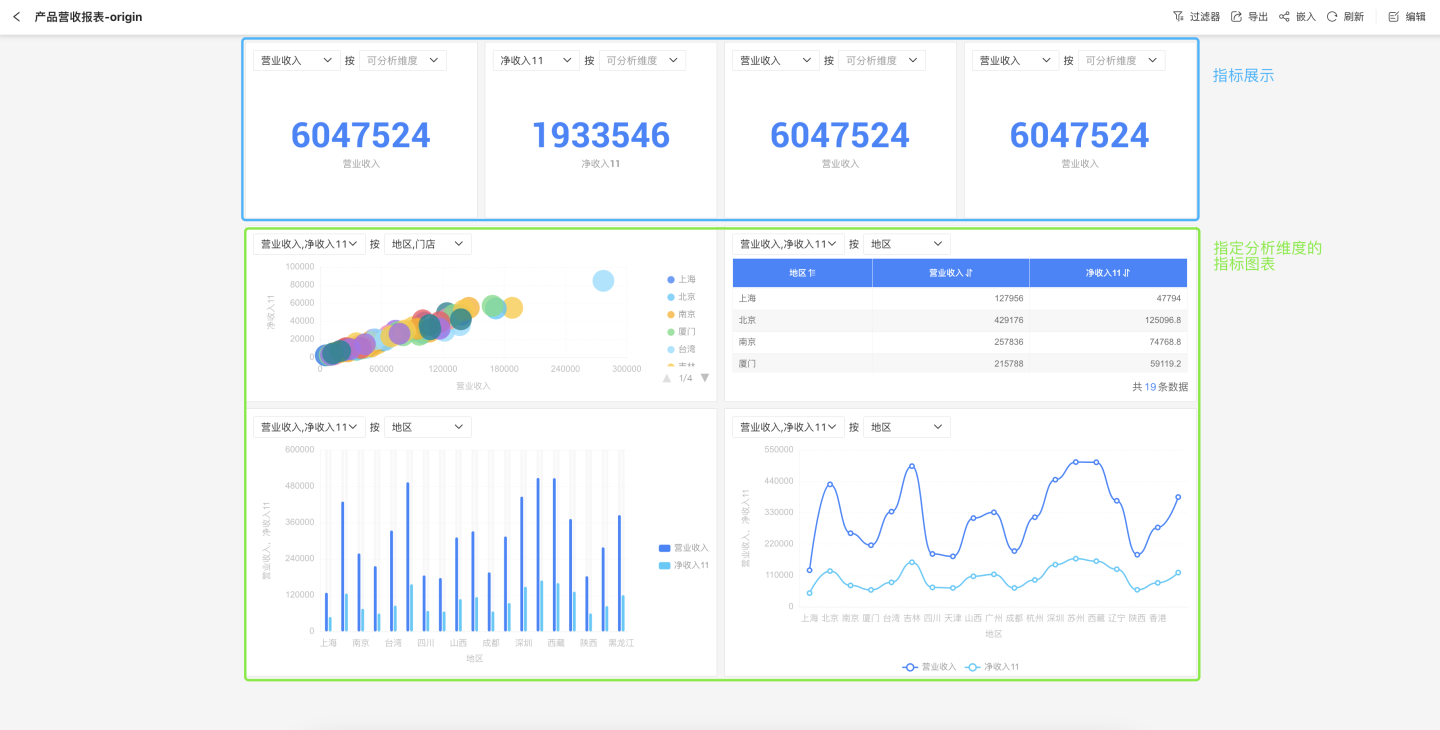Click the 刷新 refresh icon

[1332, 17]
